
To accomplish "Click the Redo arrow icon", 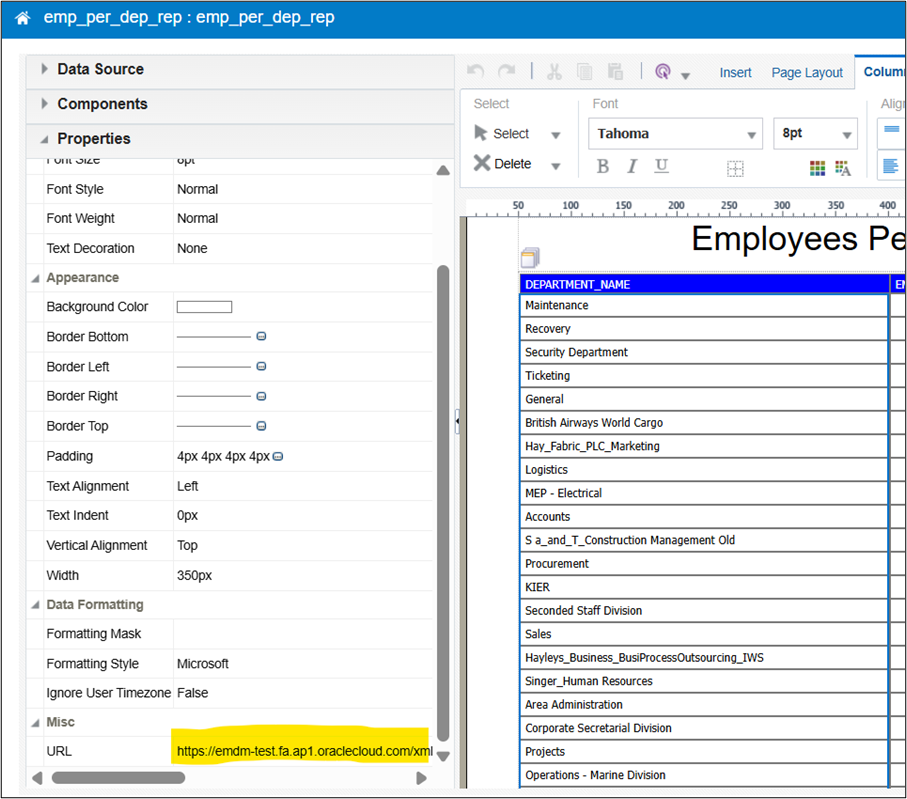I will [507, 71].
